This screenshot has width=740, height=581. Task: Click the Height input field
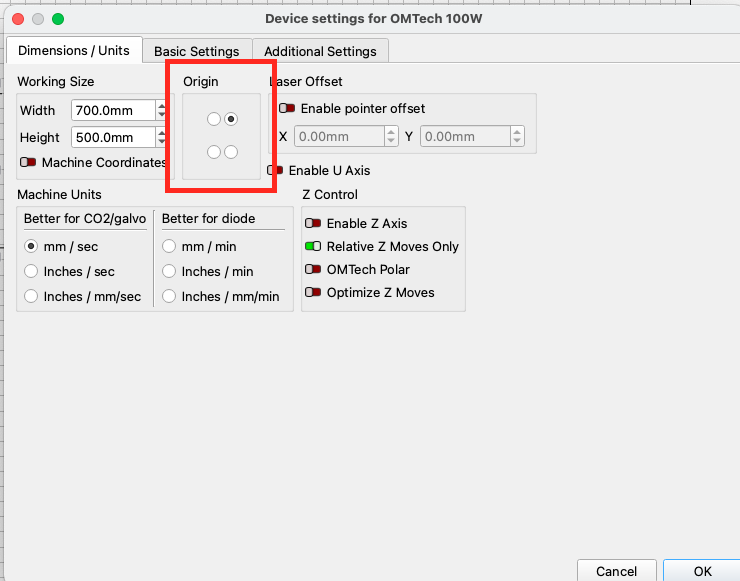tap(112, 137)
